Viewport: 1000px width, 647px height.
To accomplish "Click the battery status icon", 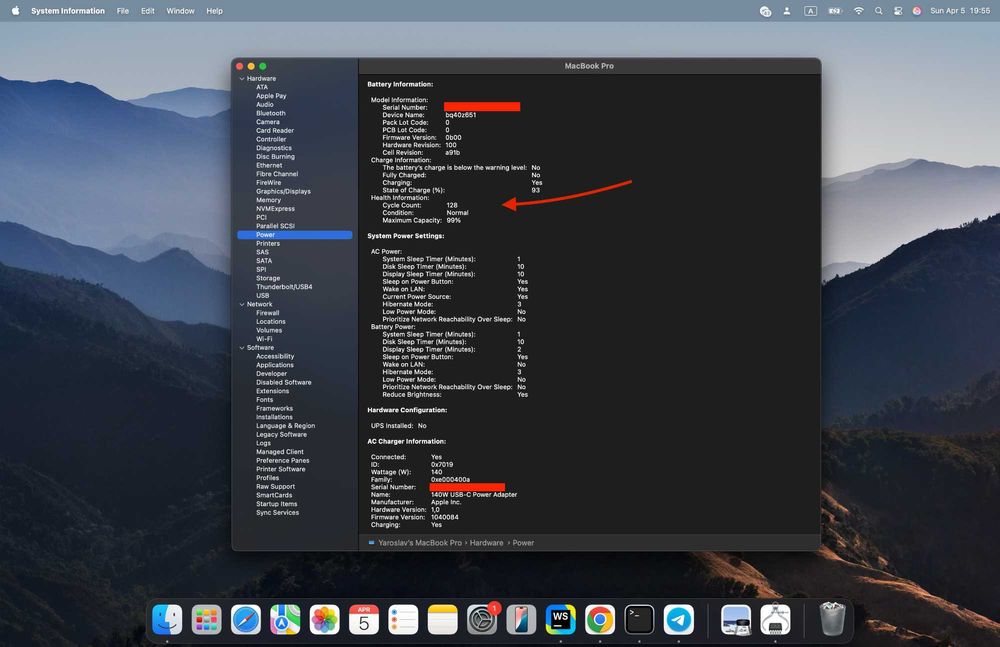I will (x=835, y=11).
